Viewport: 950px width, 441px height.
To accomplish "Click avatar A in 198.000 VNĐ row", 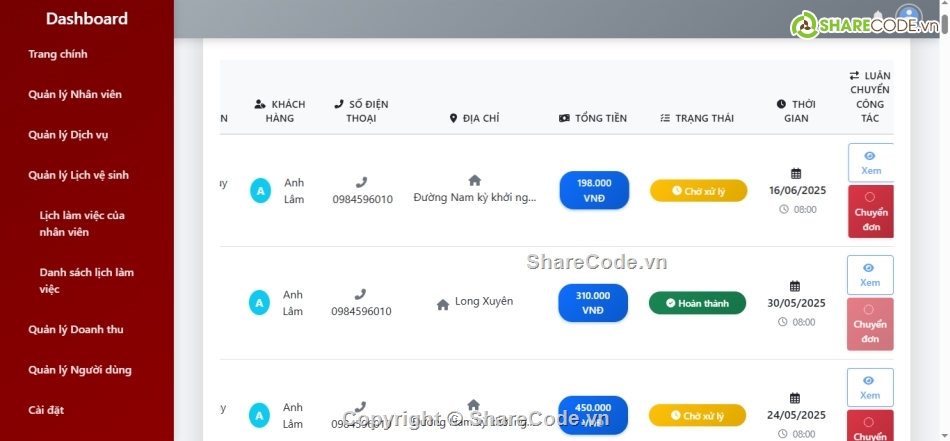I will click(261, 191).
